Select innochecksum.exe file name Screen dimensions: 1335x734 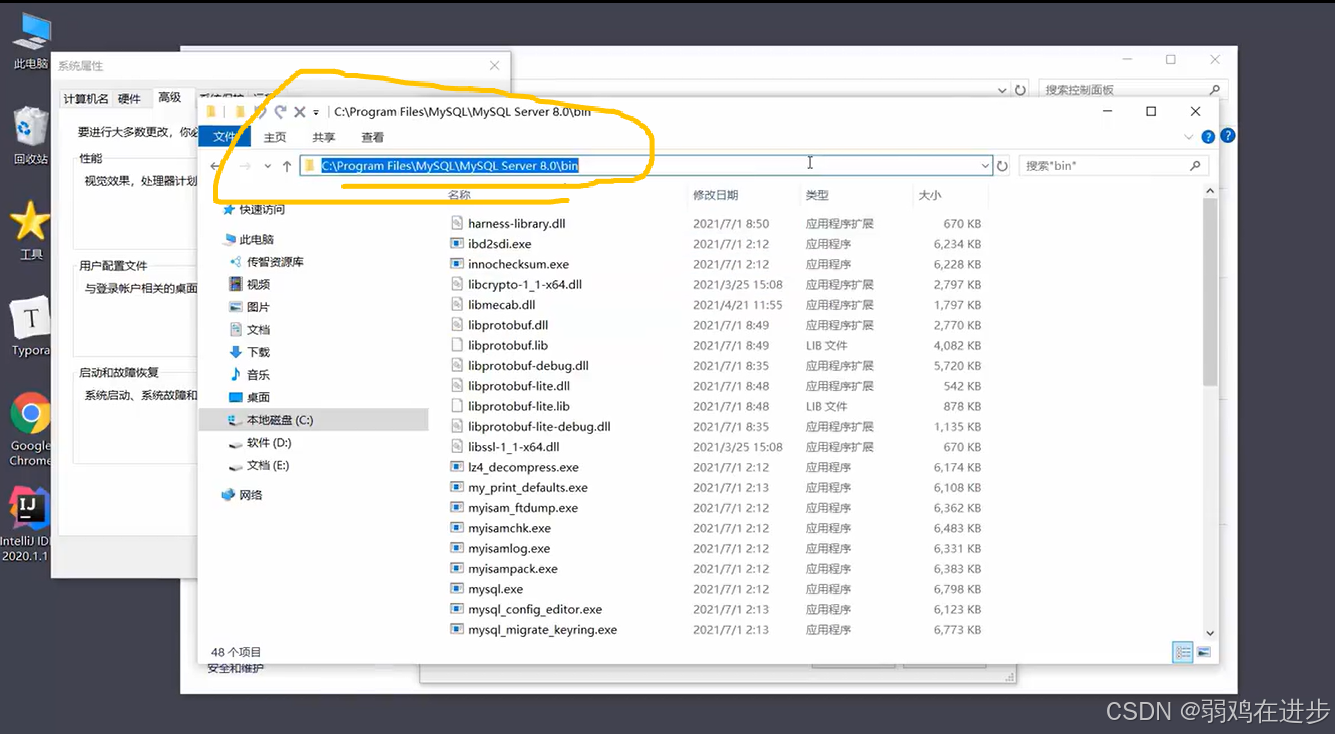tap(518, 264)
